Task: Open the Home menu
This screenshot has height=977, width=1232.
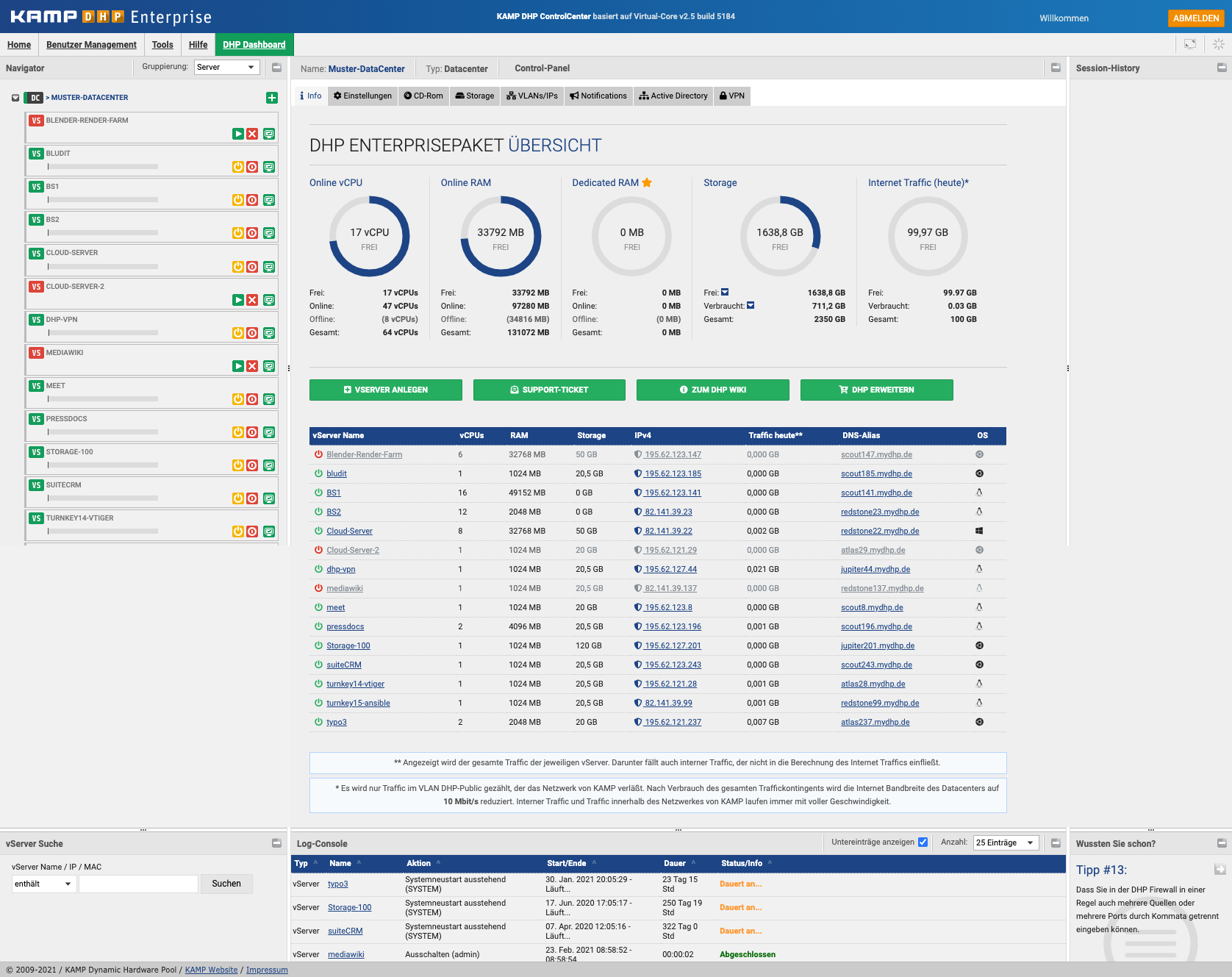Action: (19, 45)
